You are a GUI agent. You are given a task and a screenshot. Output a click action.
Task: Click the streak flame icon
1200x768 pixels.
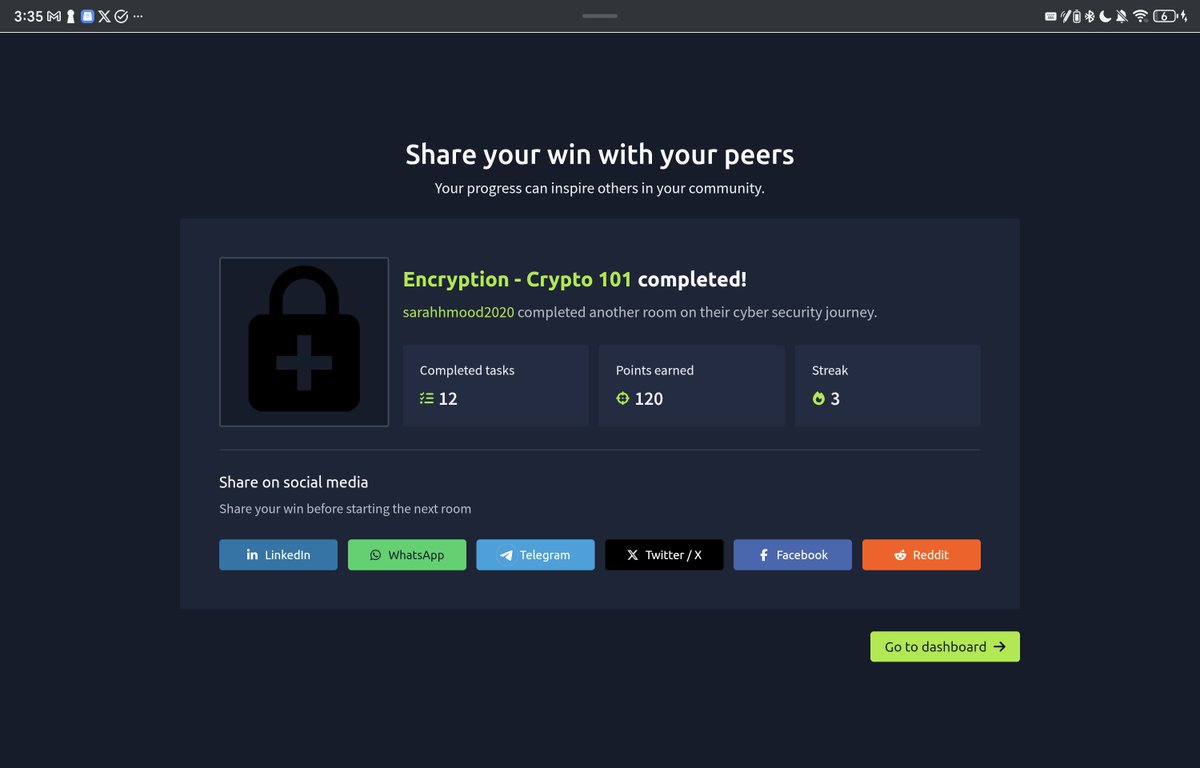tap(819, 399)
